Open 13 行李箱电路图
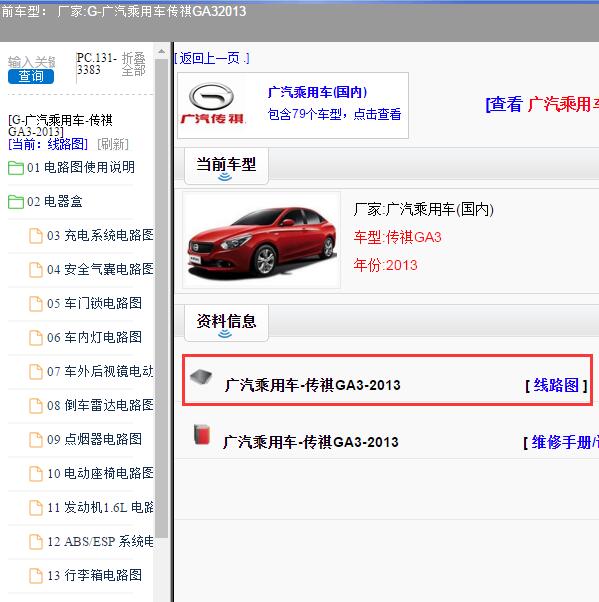This screenshot has width=599, height=602. click(x=94, y=575)
